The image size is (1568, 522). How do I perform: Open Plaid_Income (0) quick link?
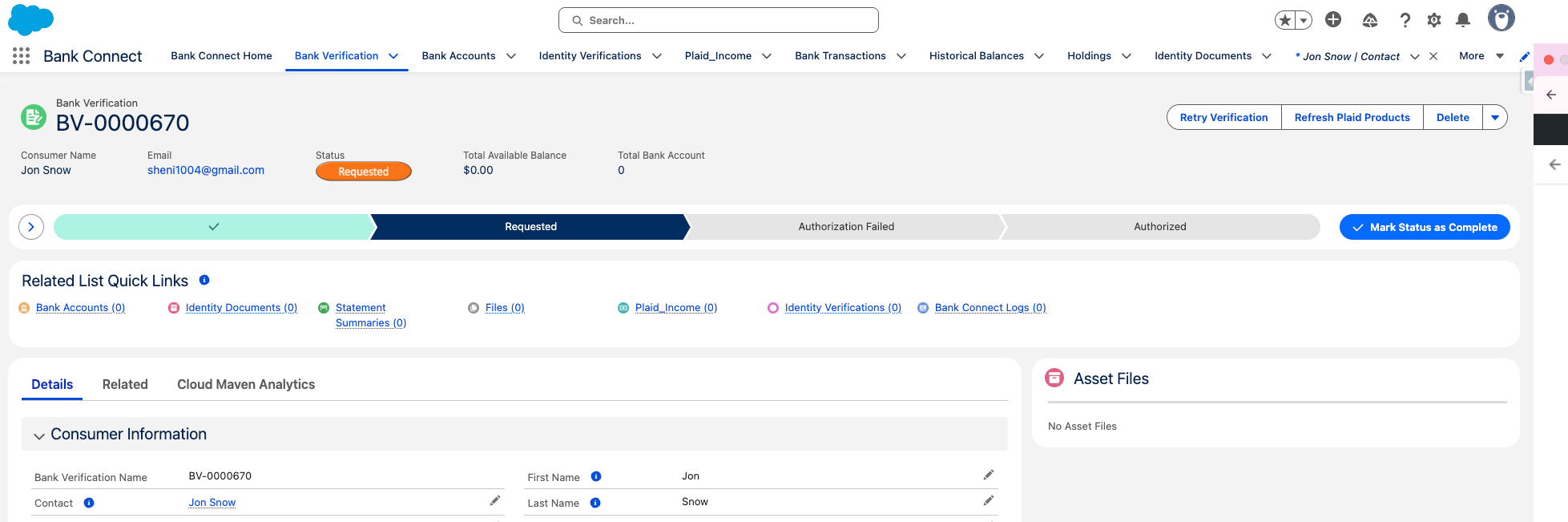pos(676,308)
